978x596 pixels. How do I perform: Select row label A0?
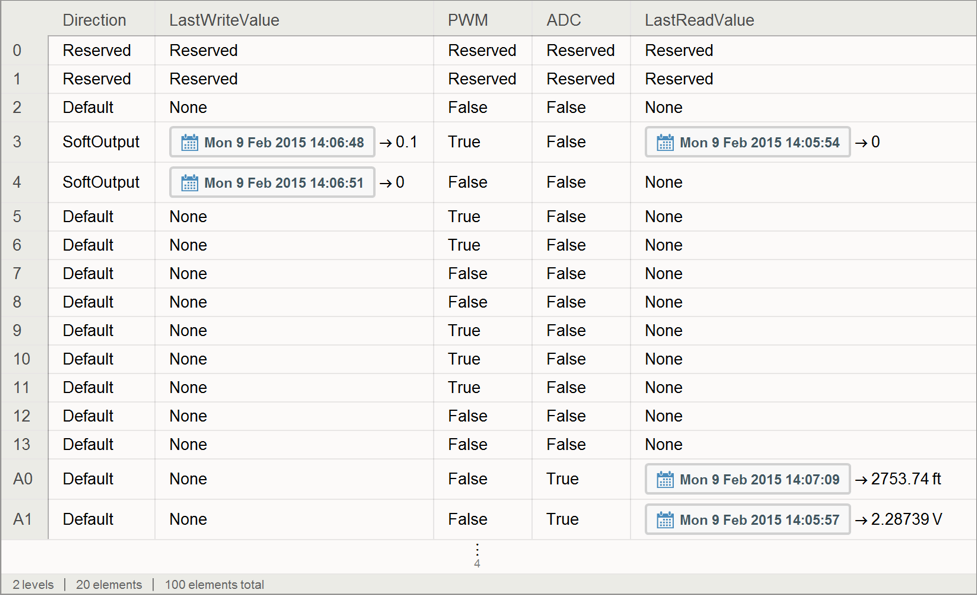click(22, 479)
